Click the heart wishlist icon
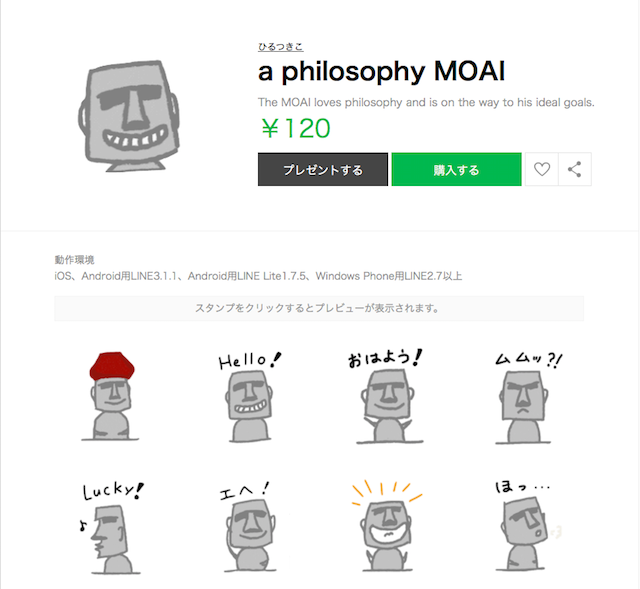This screenshot has width=640, height=589. point(542,169)
